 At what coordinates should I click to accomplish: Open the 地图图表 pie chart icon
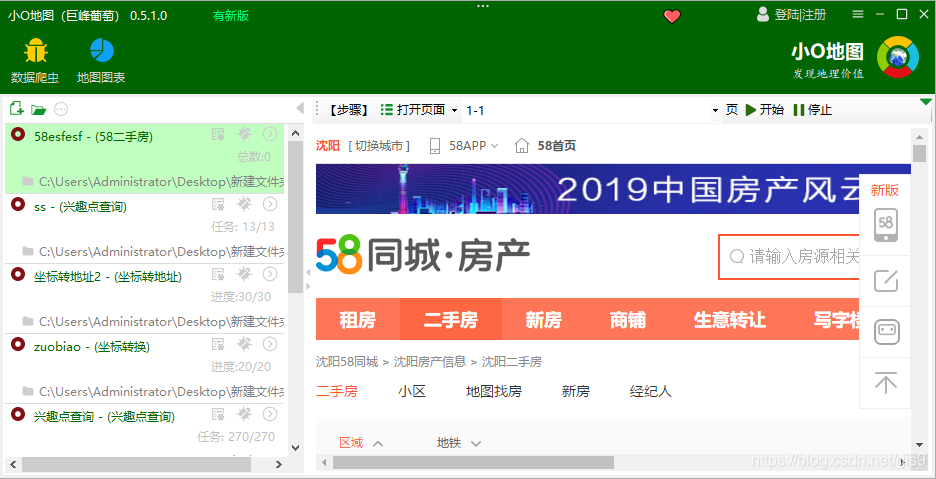pyautogui.click(x=102, y=50)
